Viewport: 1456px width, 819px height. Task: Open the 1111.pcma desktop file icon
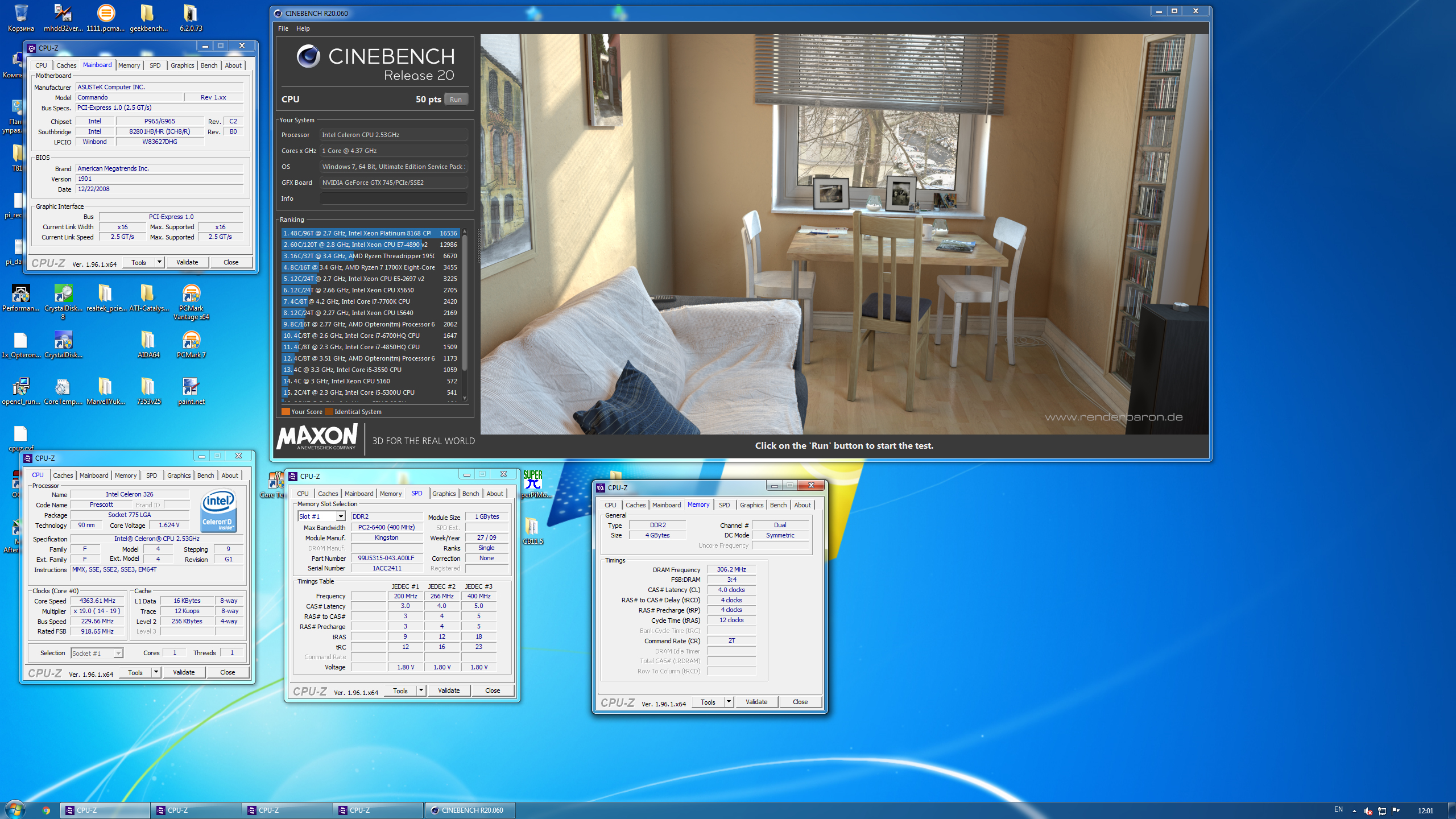tap(105, 17)
